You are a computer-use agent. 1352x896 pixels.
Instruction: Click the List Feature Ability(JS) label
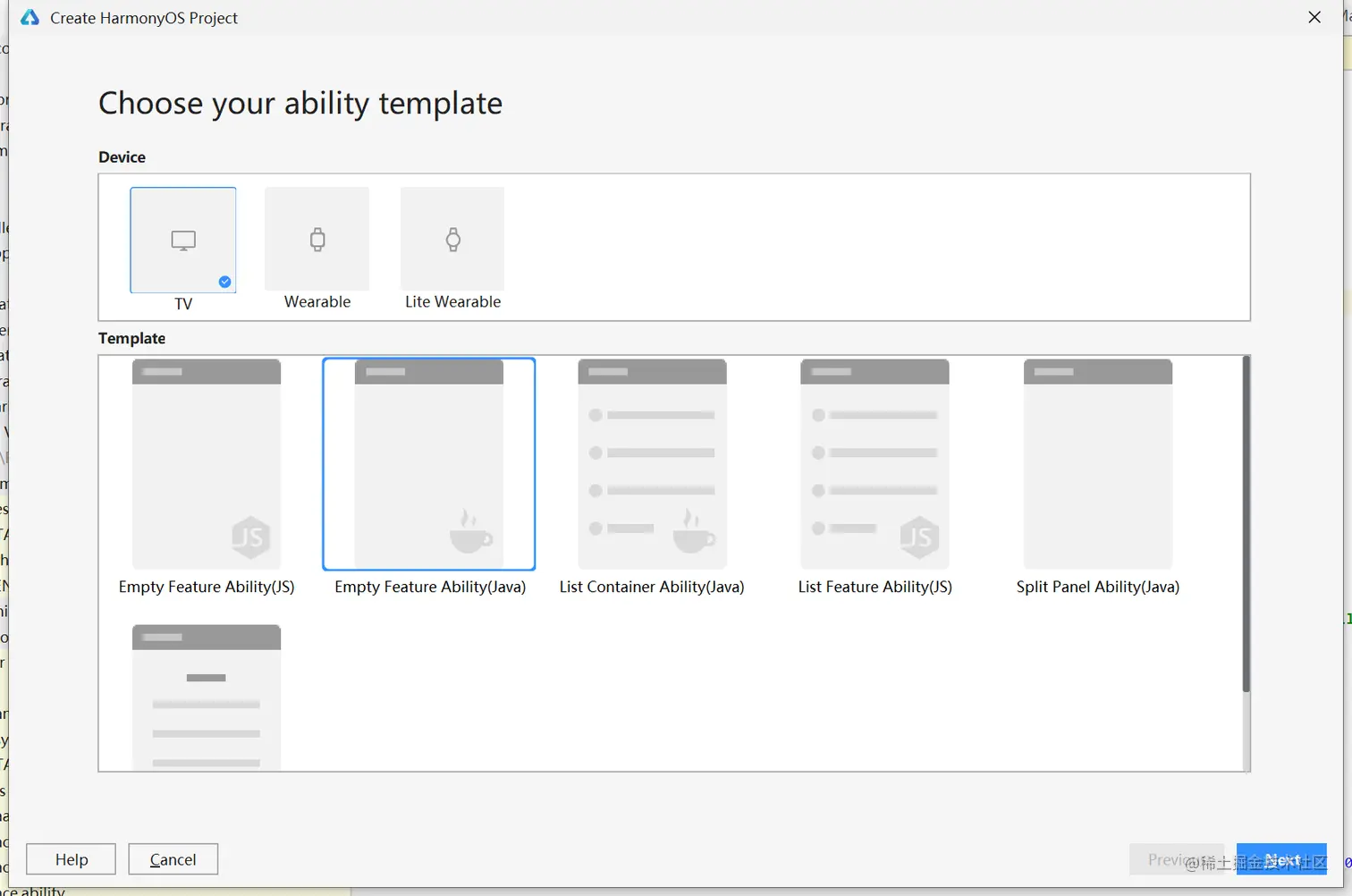[x=875, y=587]
